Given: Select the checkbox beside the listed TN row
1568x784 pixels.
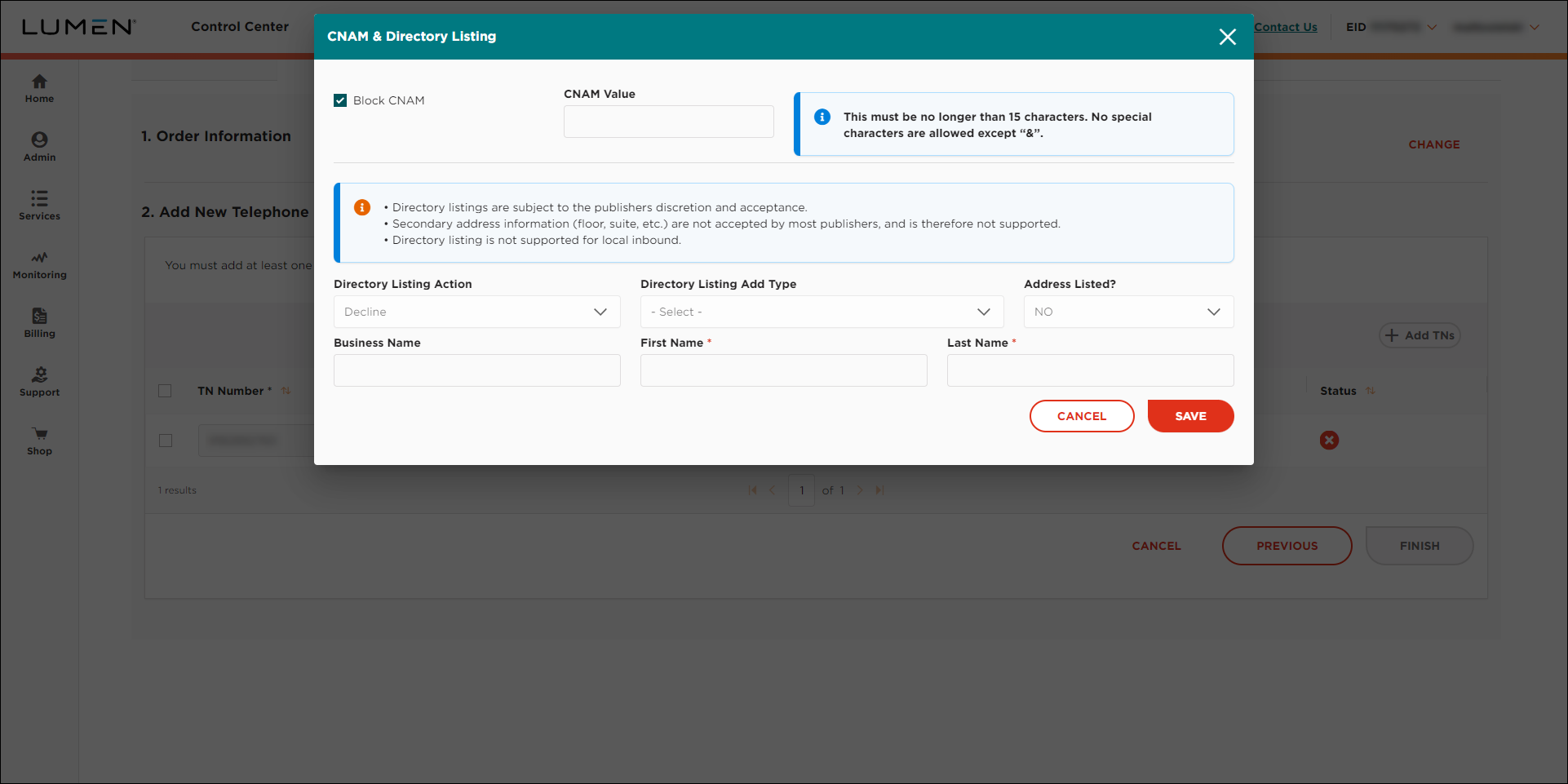Looking at the screenshot, I should (165, 441).
